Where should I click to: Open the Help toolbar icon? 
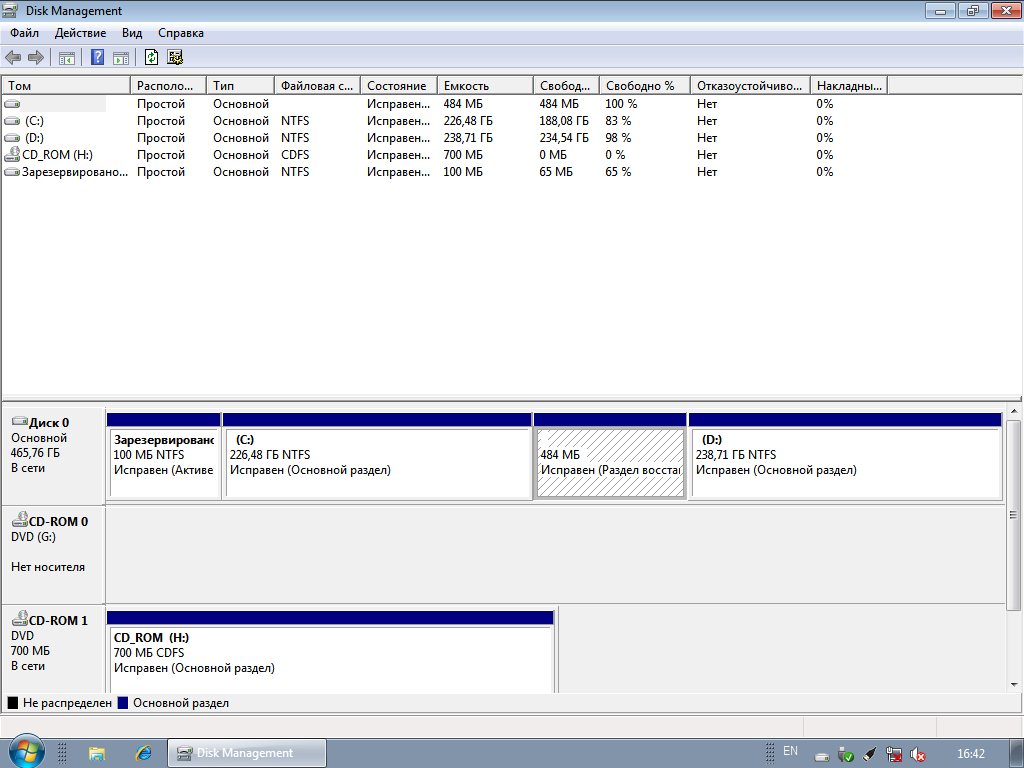click(x=98, y=57)
